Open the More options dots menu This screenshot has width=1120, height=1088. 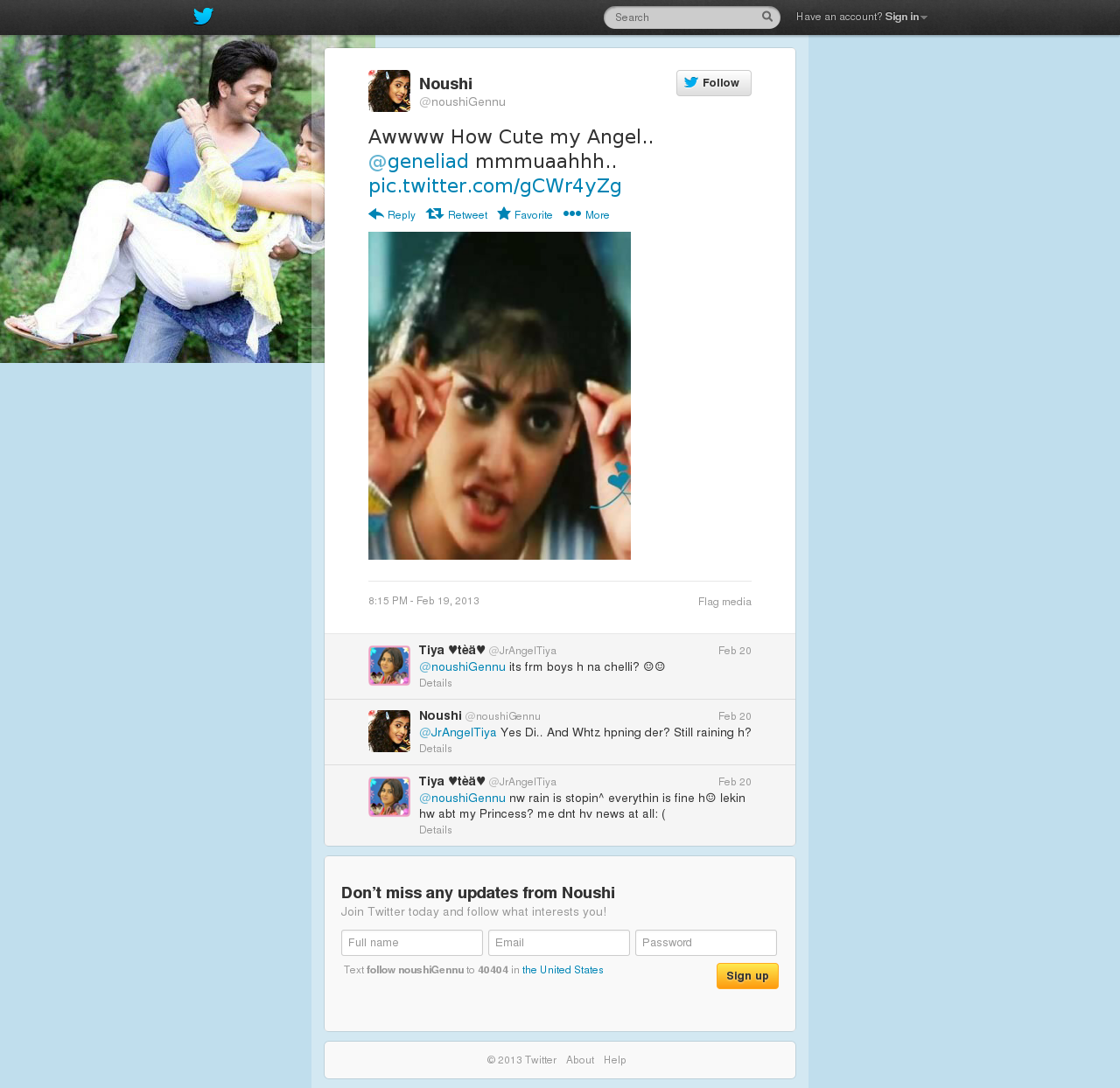pyautogui.click(x=572, y=214)
